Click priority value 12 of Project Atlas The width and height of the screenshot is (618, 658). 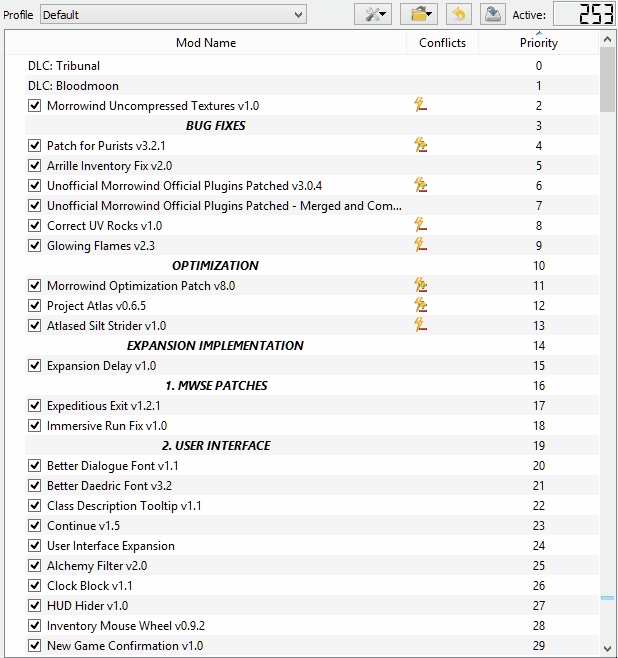(539, 306)
